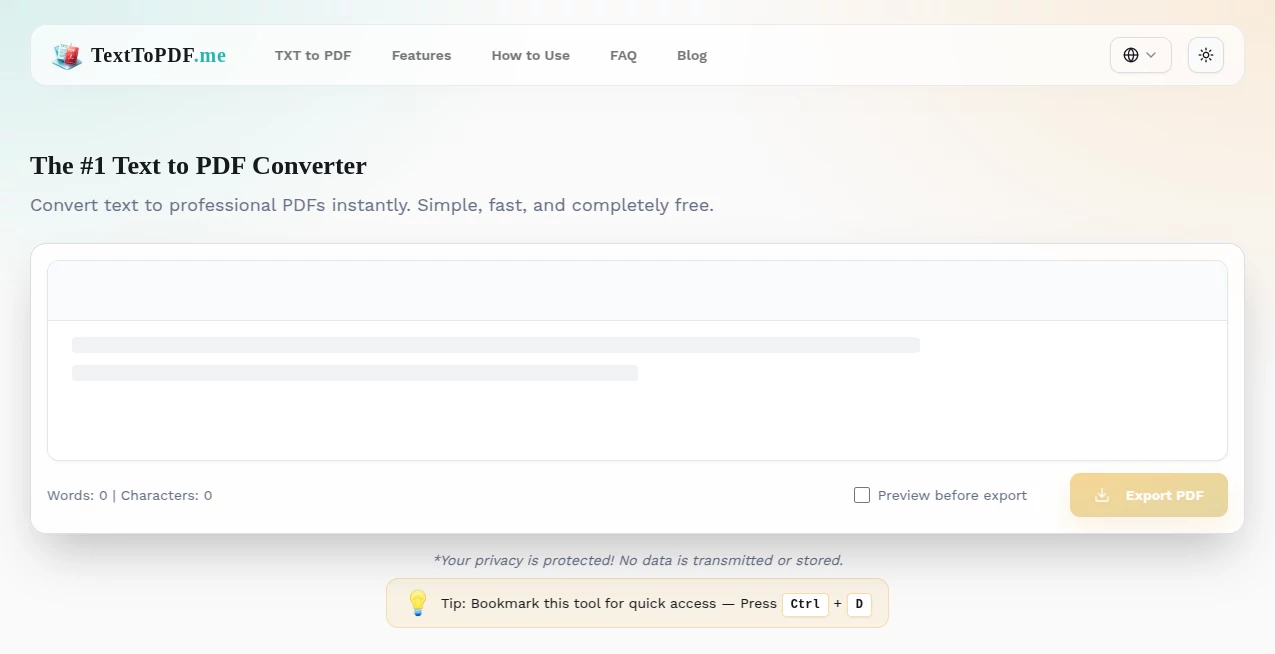The width and height of the screenshot is (1275, 654).
Task: Click the lightbulb icon in the tip banner
Action: 418,602
